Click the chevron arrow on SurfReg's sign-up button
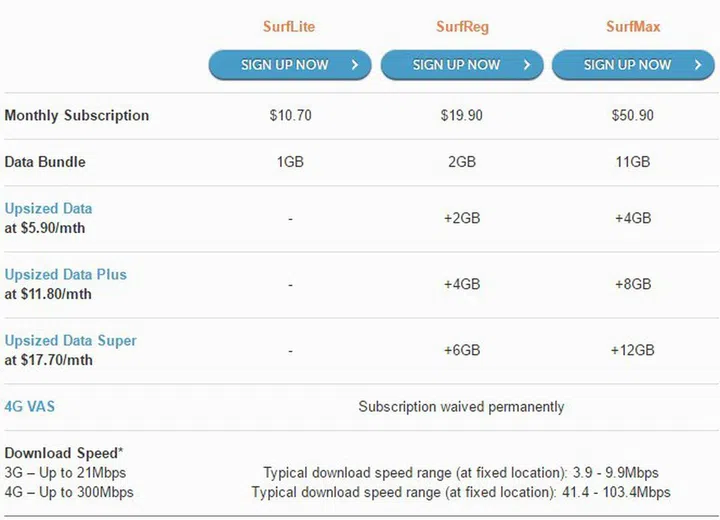The height and width of the screenshot is (520, 720). coord(526,65)
